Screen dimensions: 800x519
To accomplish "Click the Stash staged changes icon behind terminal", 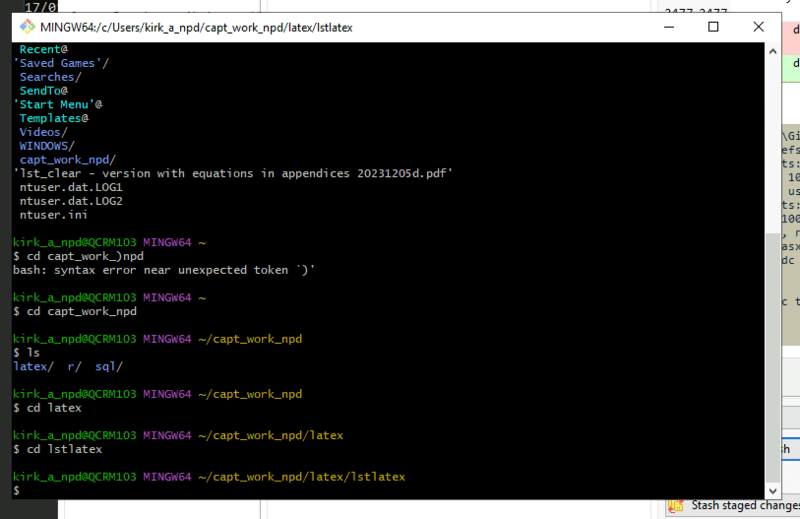I will coord(676,506).
